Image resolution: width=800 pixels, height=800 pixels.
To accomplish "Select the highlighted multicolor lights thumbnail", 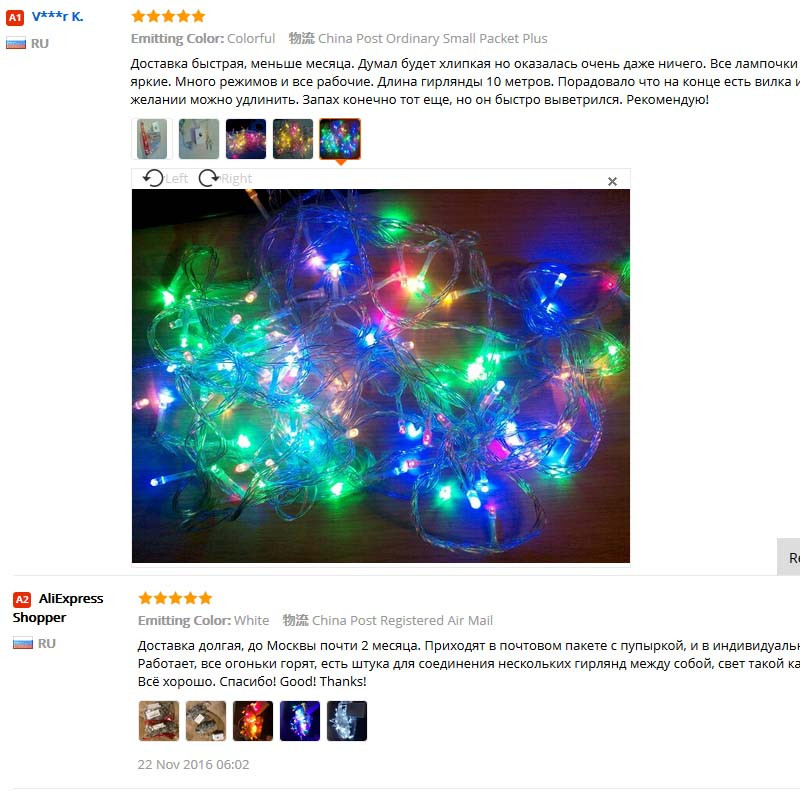I will click(340, 139).
